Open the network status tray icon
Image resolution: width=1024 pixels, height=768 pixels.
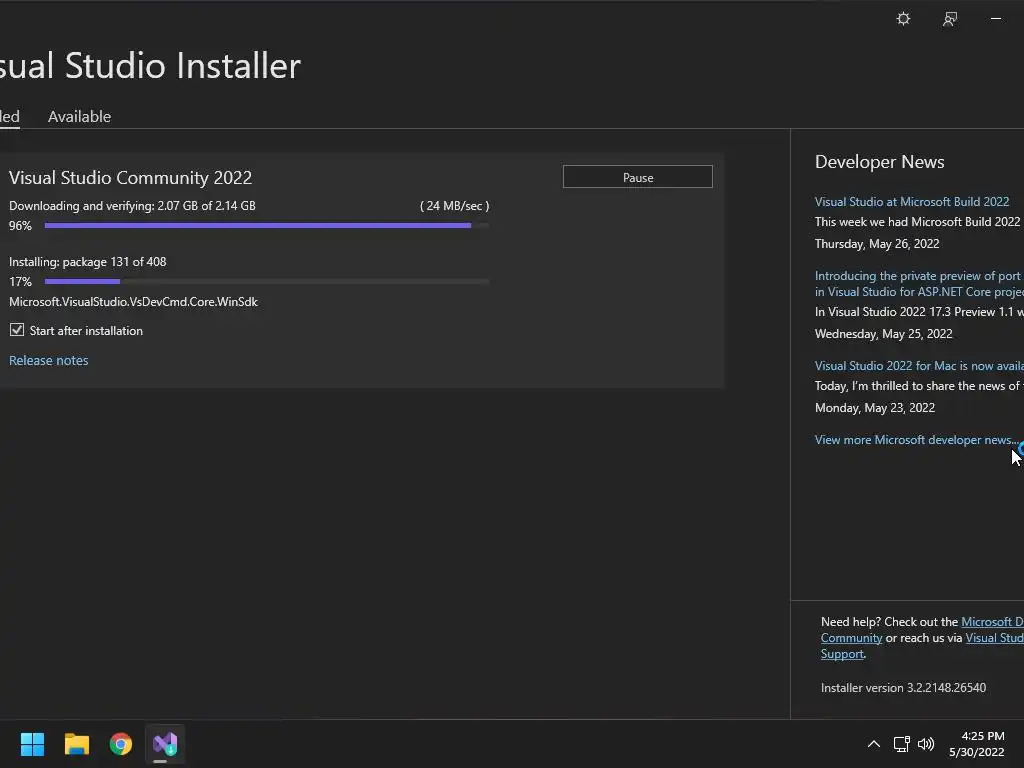coord(901,744)
